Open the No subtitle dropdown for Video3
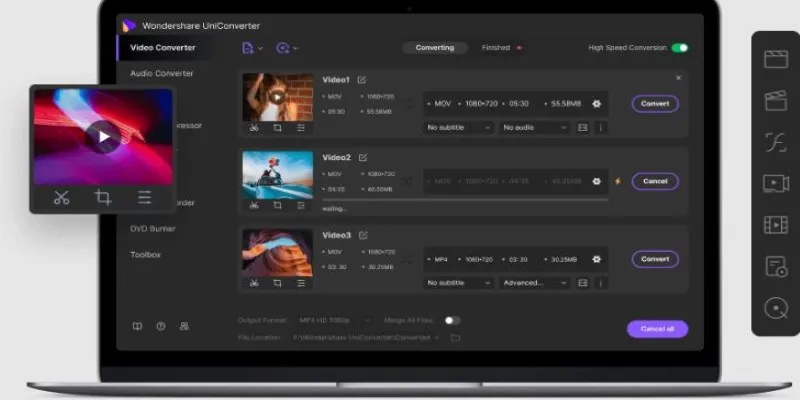 [459, 283]
